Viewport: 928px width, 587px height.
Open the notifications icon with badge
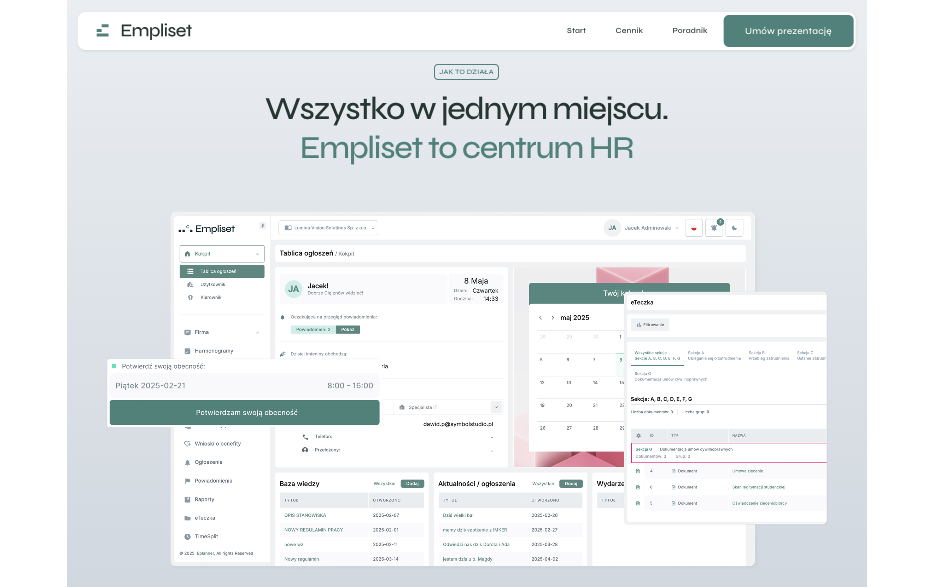click(x=714, y=228)
